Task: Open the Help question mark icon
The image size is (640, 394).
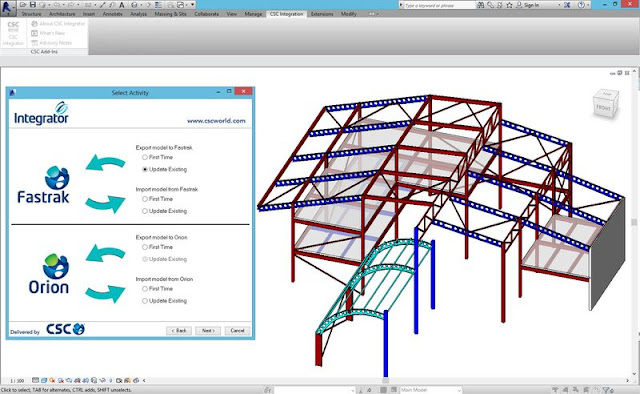Action: point(581,5)
